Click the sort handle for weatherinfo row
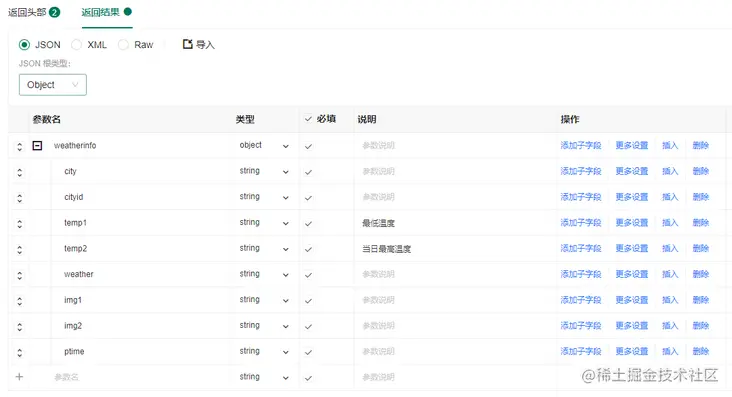Screen dimensions: 732x397 (x=20, y=147)
